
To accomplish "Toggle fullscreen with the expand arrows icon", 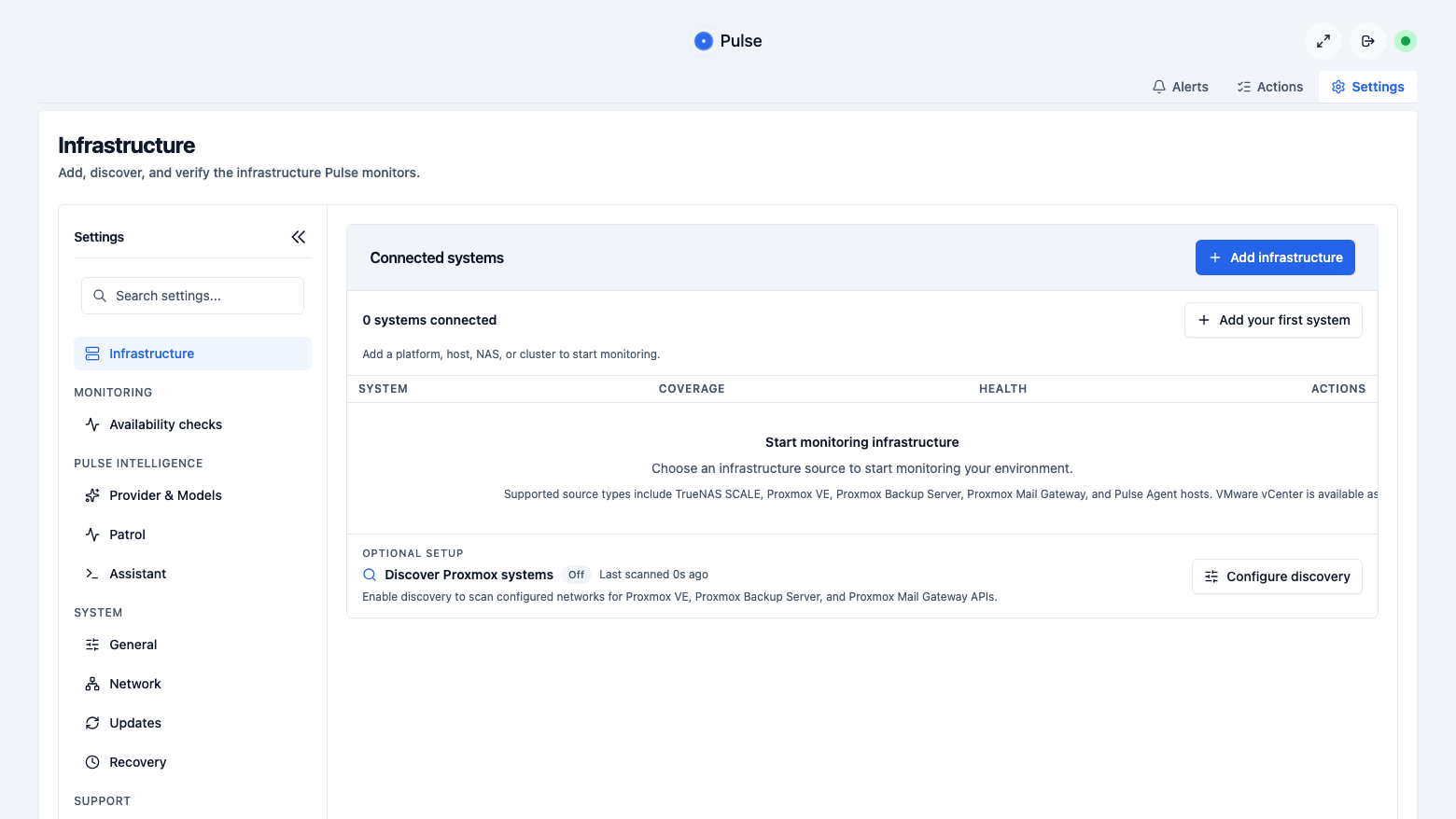I will point(1323,41).
